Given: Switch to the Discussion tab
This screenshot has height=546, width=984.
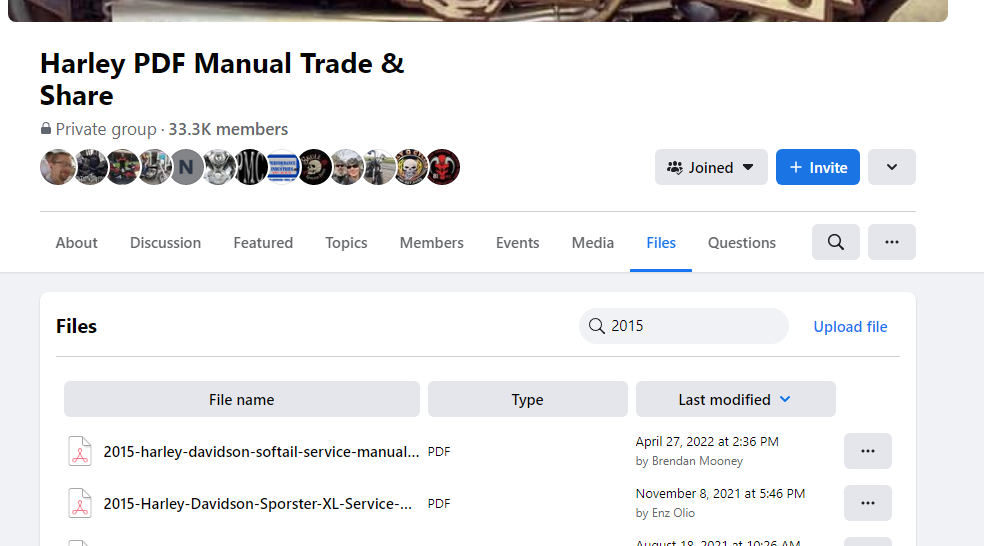Looking at the screenshot, I should (x=165, y=243).
